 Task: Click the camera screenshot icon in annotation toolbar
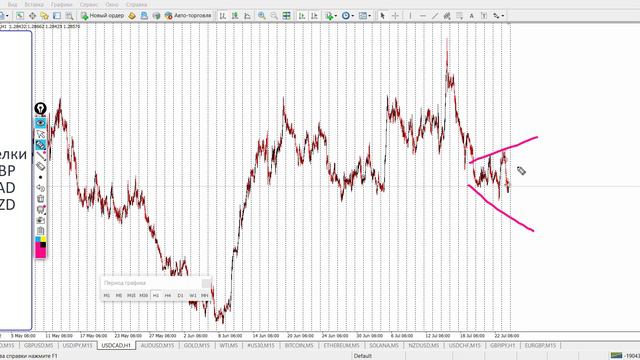(x=40, y=220)
